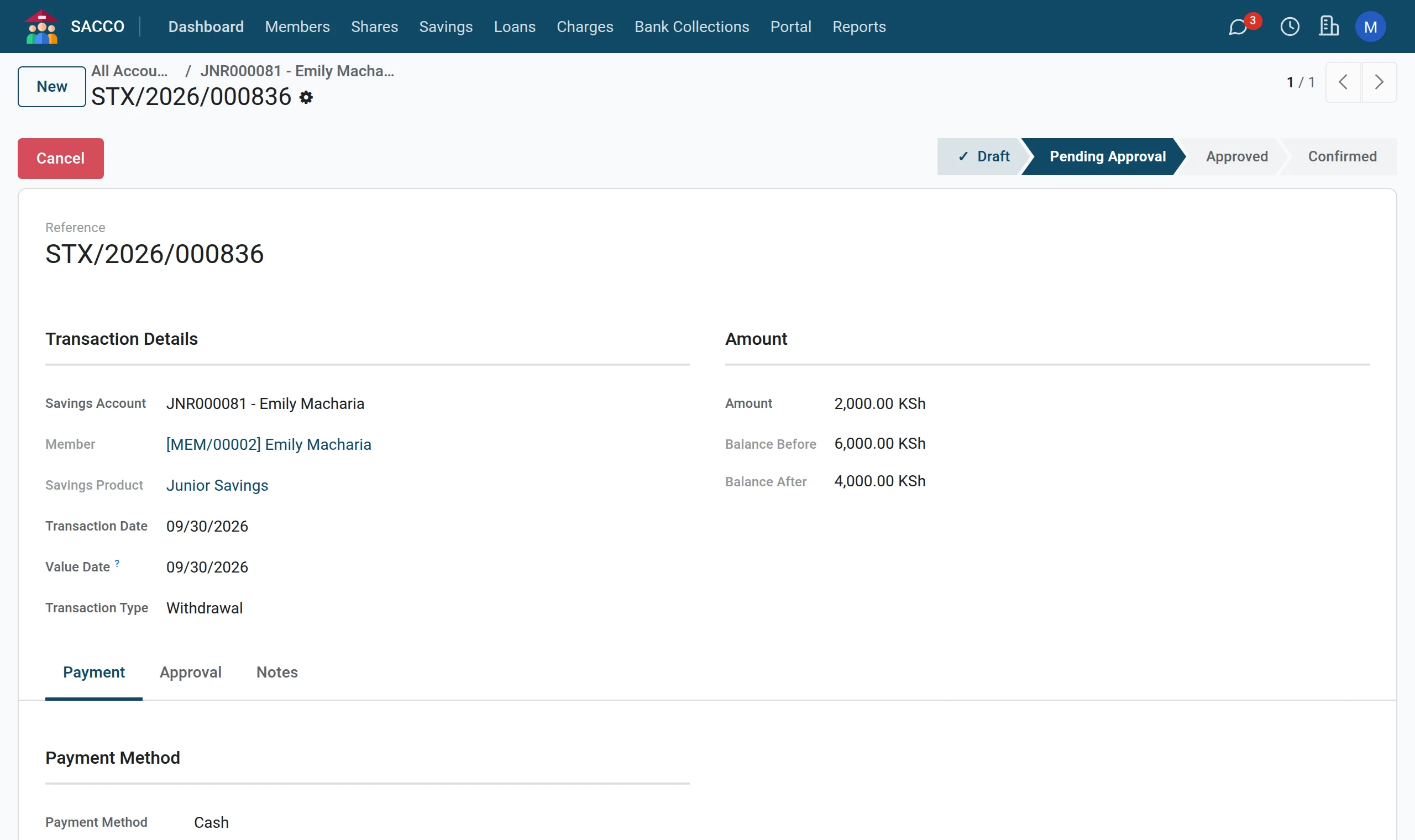Click Balance Before value 6,000.00 KSh
1415x840 pixels.
point(879,444)
